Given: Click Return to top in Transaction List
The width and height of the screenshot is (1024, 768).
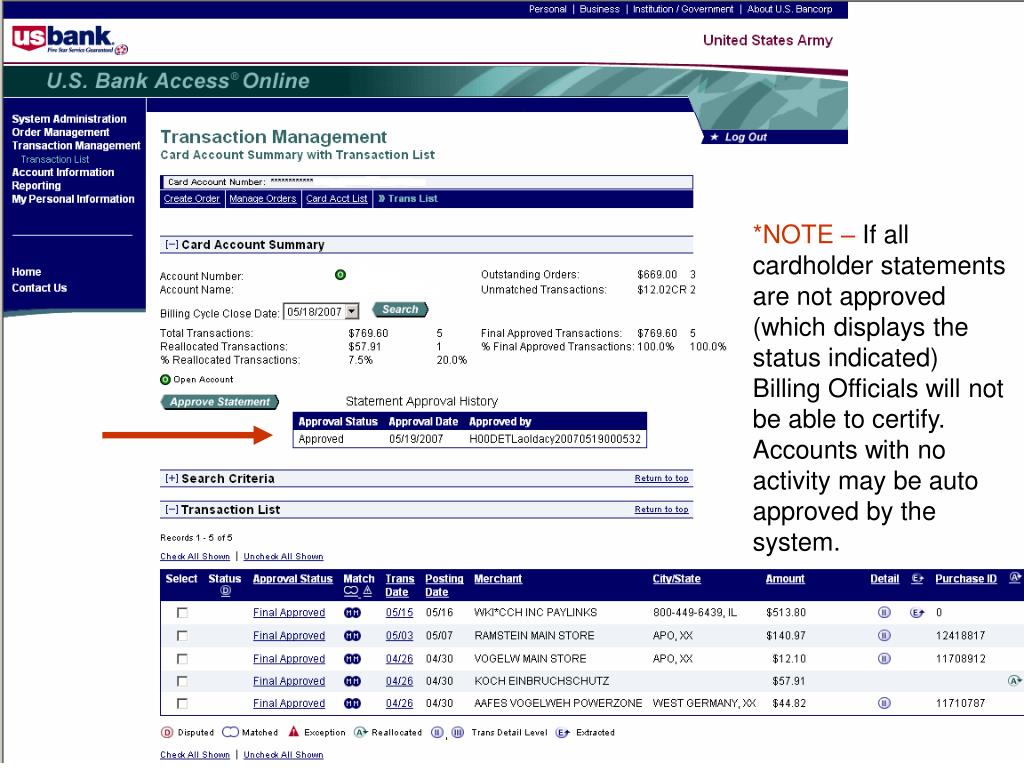Looking at the screenshot, I should coord(662,509).
